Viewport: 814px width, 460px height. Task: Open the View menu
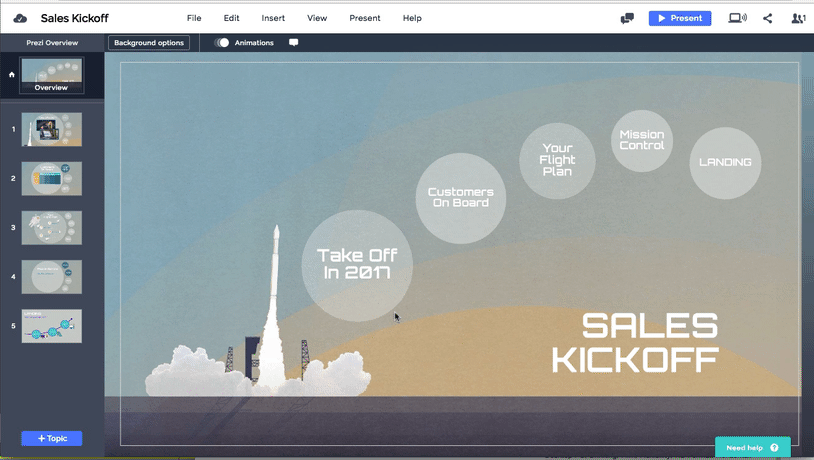coord(317,18)
